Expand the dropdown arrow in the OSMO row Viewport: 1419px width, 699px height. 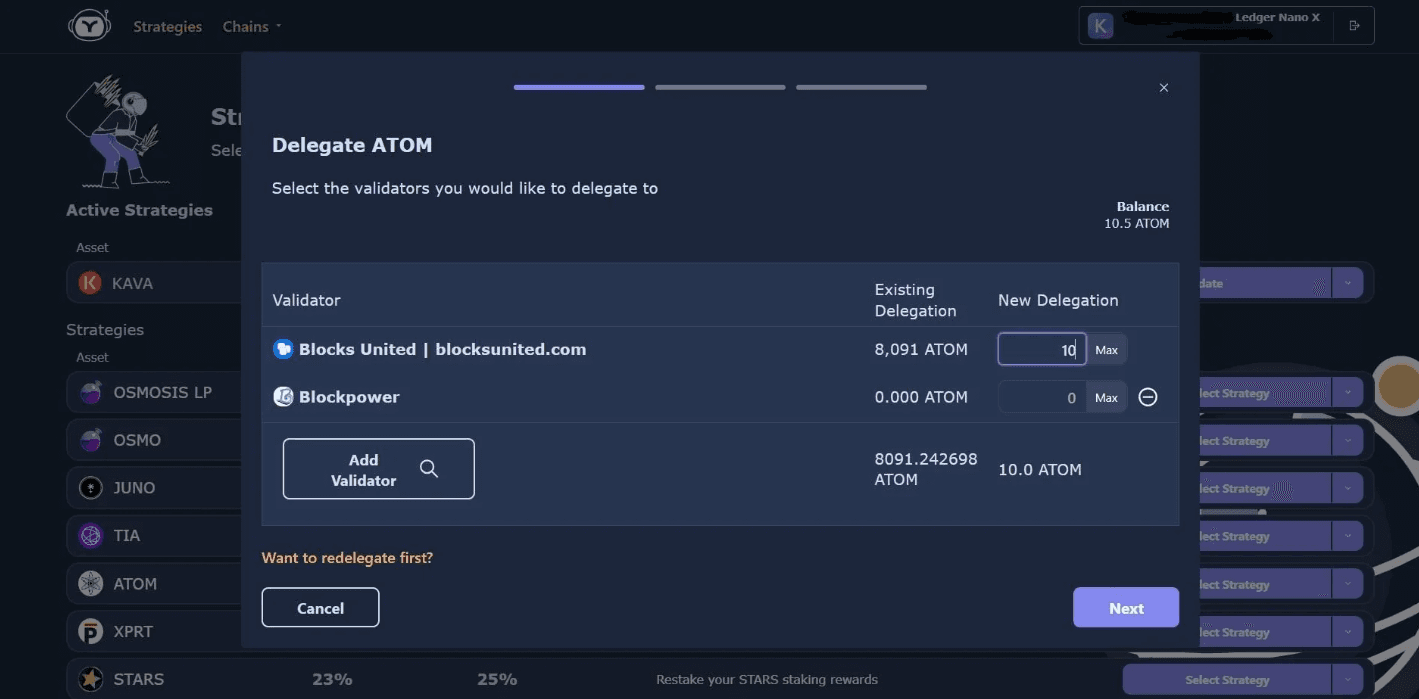coord(1348,441)
